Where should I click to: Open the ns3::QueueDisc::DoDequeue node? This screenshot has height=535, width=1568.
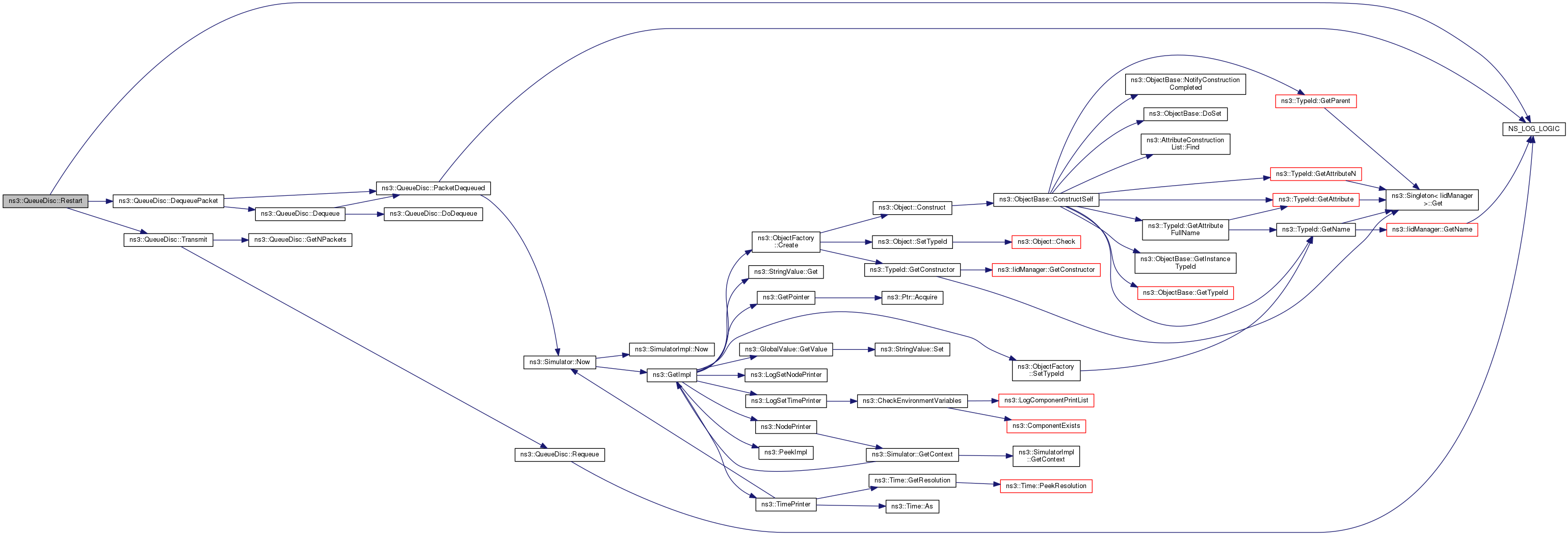point(433,214)
